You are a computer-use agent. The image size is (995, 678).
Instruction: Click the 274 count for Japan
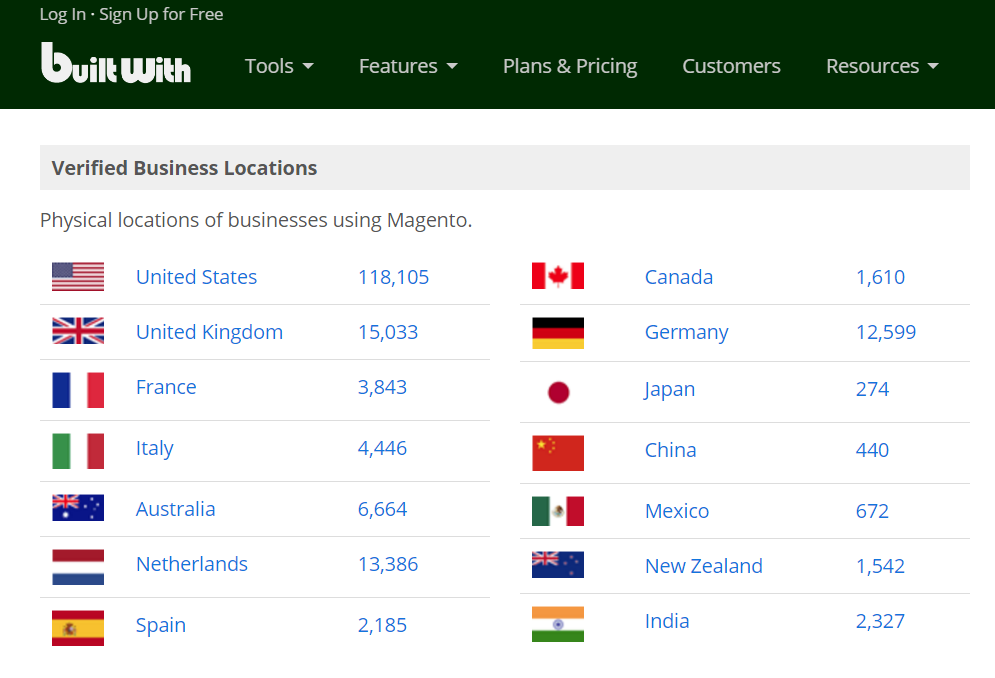tap(872, 389)
